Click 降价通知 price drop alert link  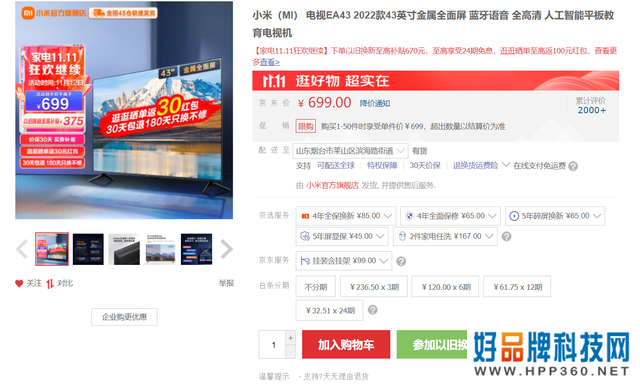(375, 103)
